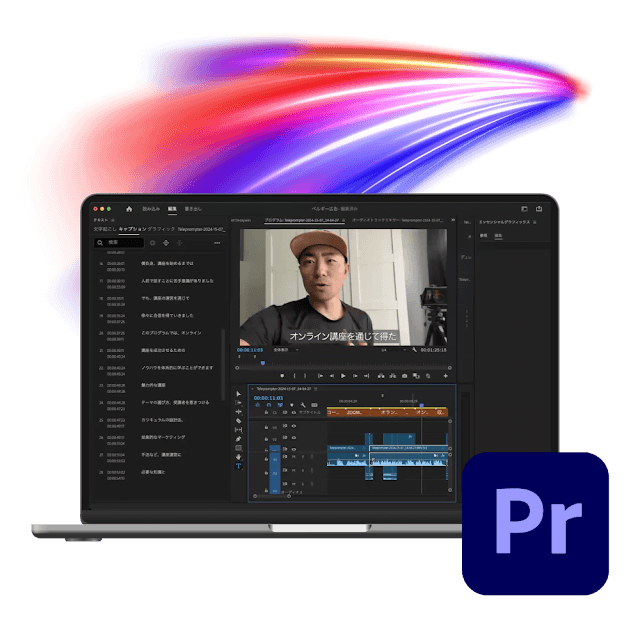Open the テキスト panel menu icon
This screenshot has width=640, height=640.
click(113, 220)
